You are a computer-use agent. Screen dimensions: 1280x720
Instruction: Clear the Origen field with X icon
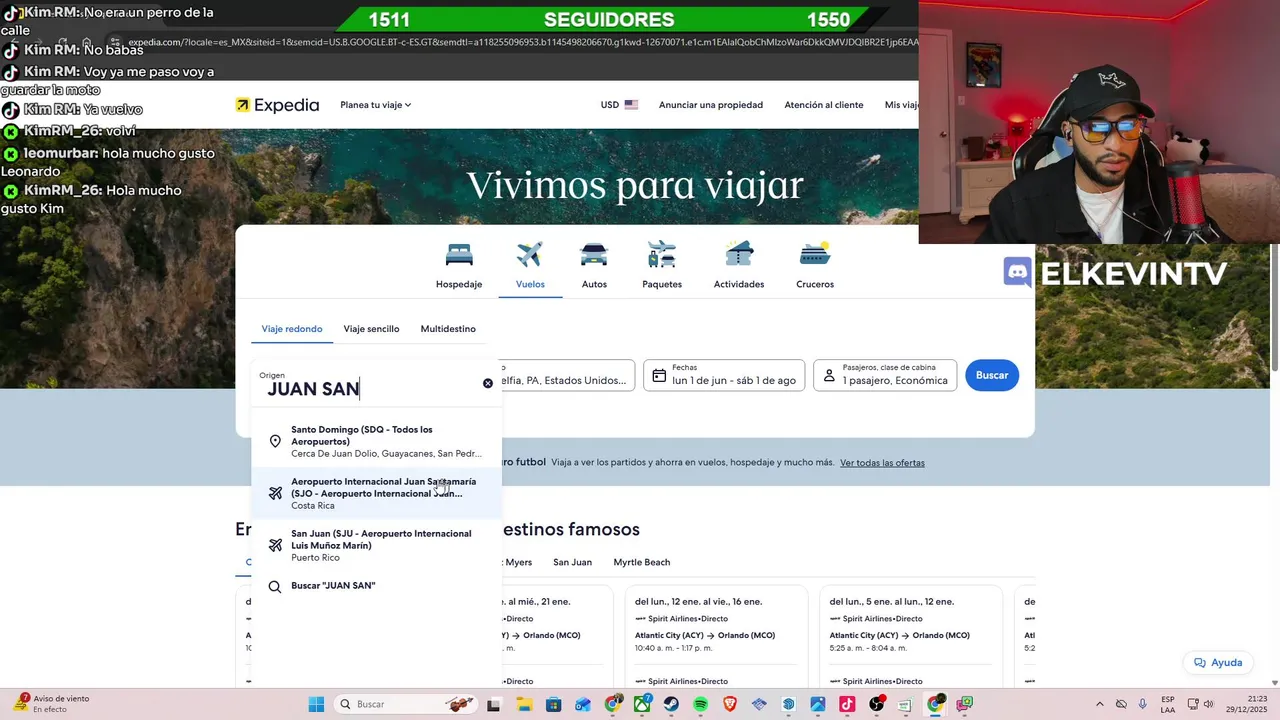click(488, 383)
